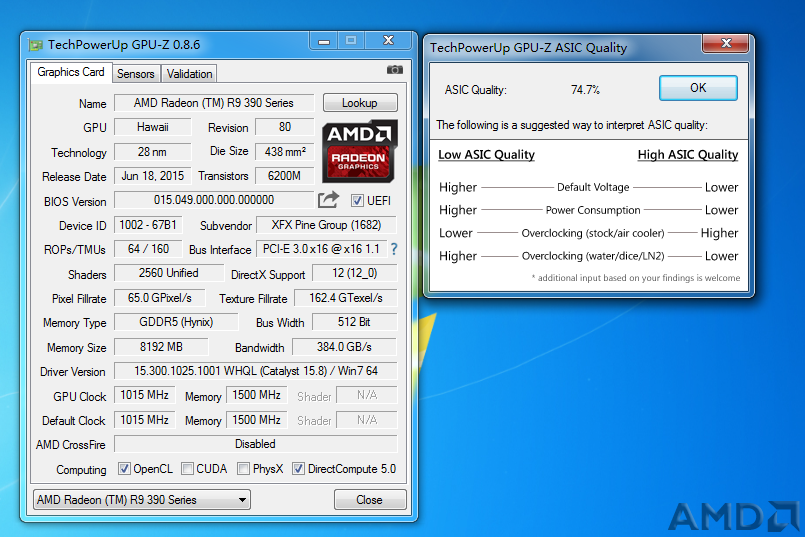Click the screenshot camera icon in GPU-Z
Image resolution: width=805 pixels, height=537 pixels.
point(394,70)
